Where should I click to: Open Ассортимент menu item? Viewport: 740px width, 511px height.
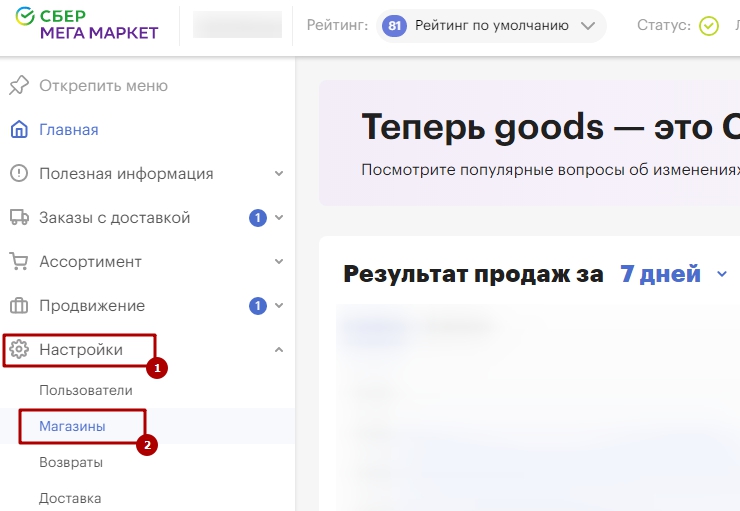click(90, 261)
